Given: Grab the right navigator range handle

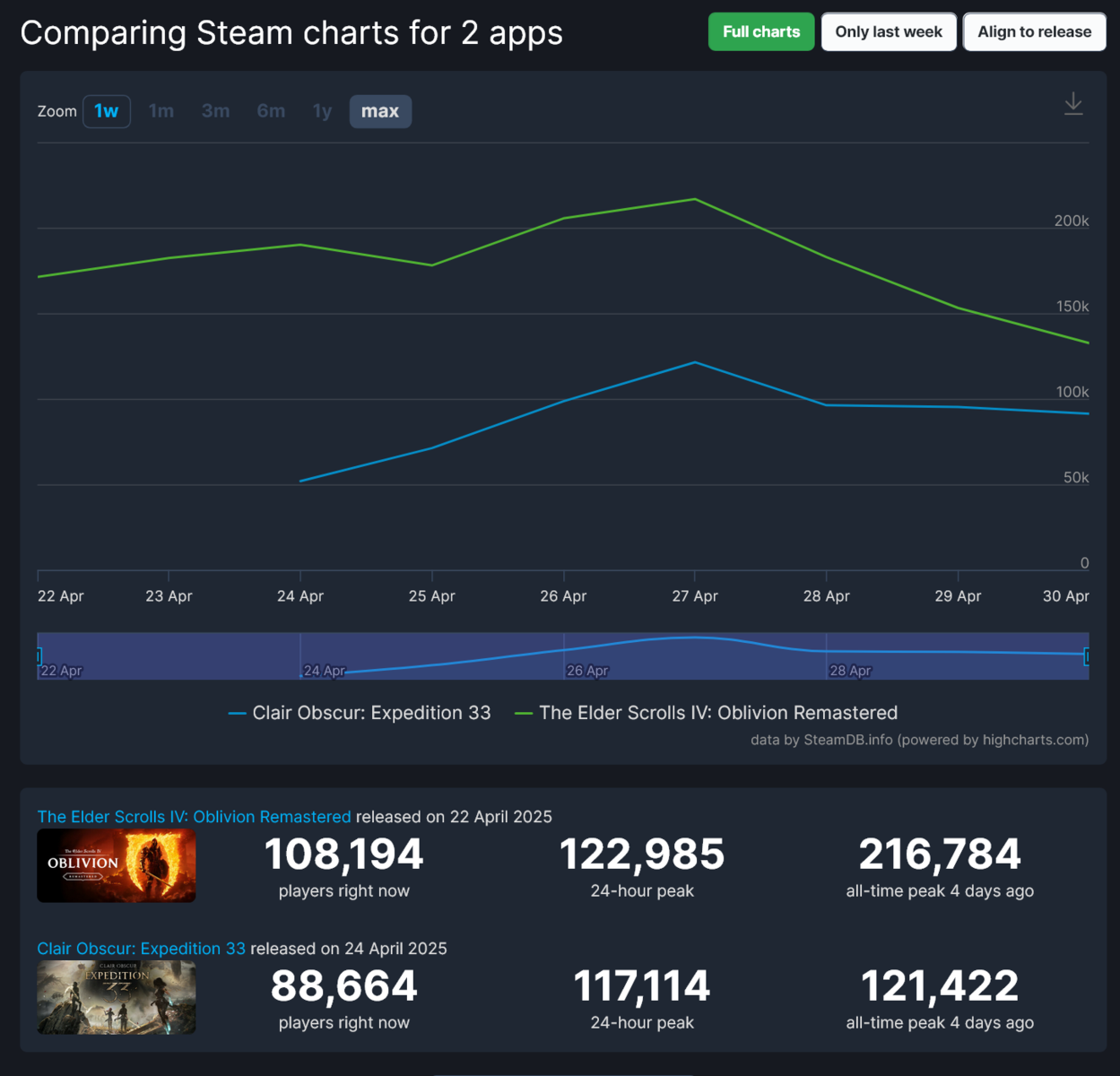Looking at the screenshot, I should [1087, 656].
